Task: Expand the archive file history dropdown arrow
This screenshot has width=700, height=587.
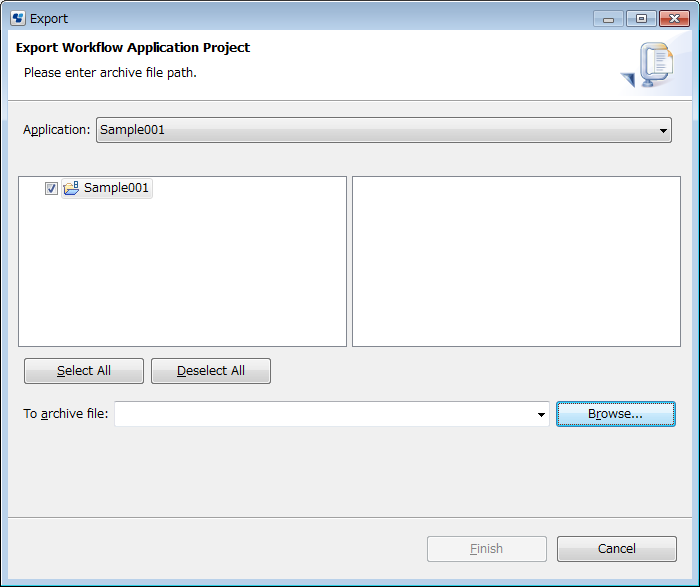Action: click(x=541, y=415)
